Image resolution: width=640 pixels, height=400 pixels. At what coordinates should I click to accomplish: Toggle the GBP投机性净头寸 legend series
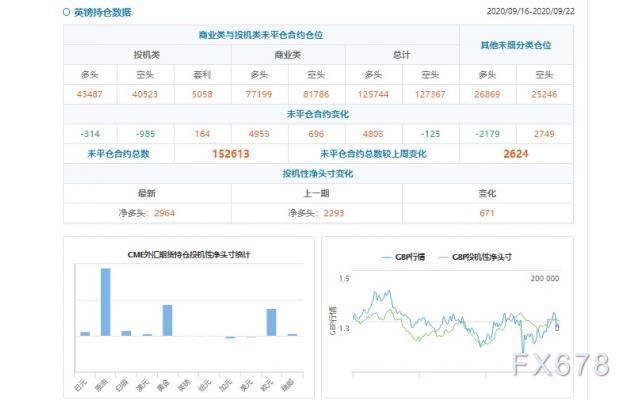pyautogui.click(x=475, y=257)
